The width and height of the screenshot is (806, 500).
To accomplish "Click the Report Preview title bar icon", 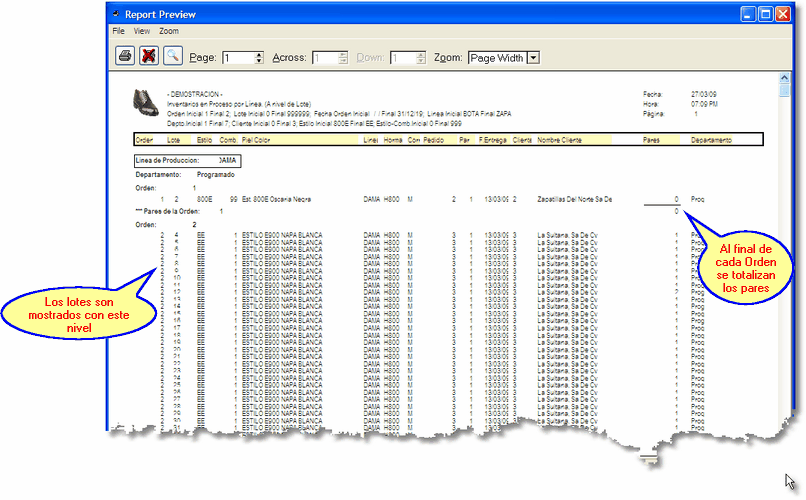I will point(117,15).
